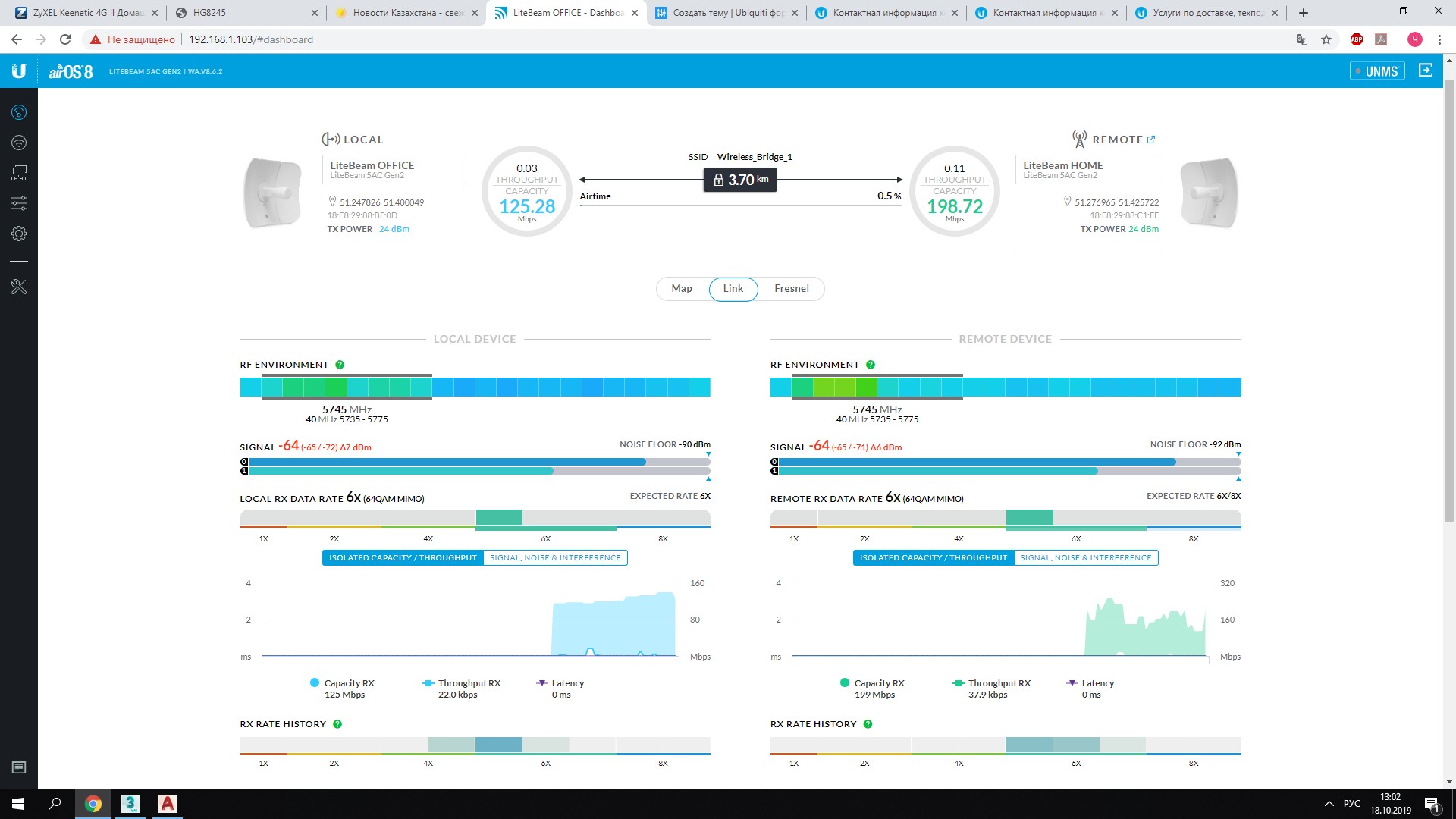
Task: Click the local 125.28 Mbps capacity gauge
Action: (527, 191)
